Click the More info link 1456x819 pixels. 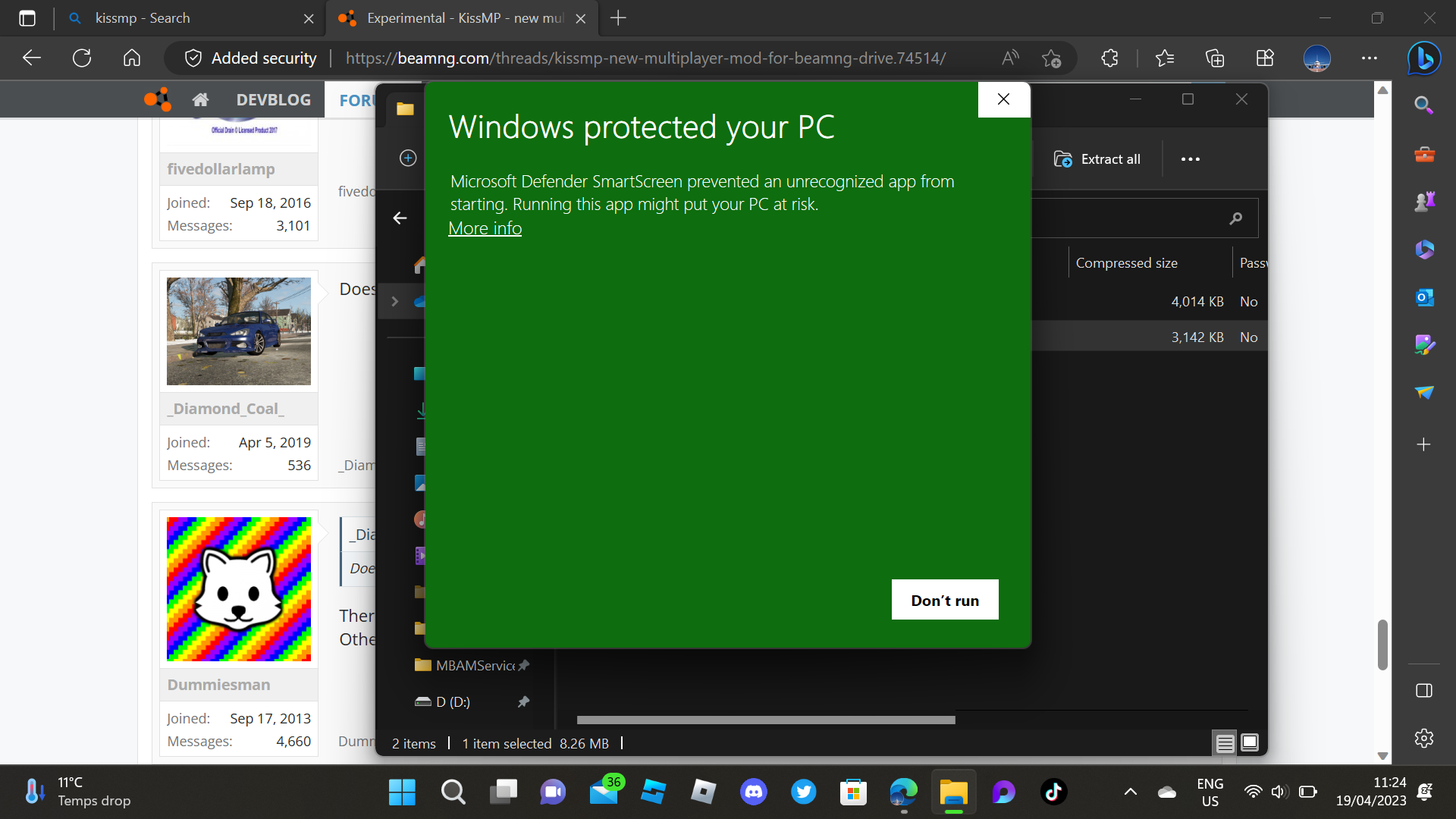pyautogui.click(x=485, y=228)
